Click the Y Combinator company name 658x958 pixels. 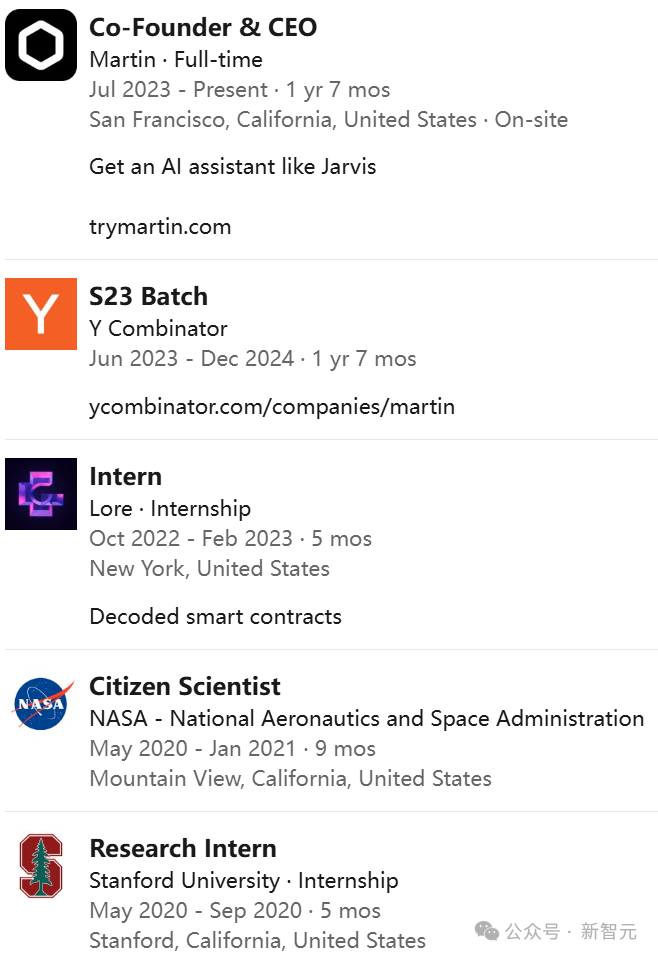click(x=158, y=329)
